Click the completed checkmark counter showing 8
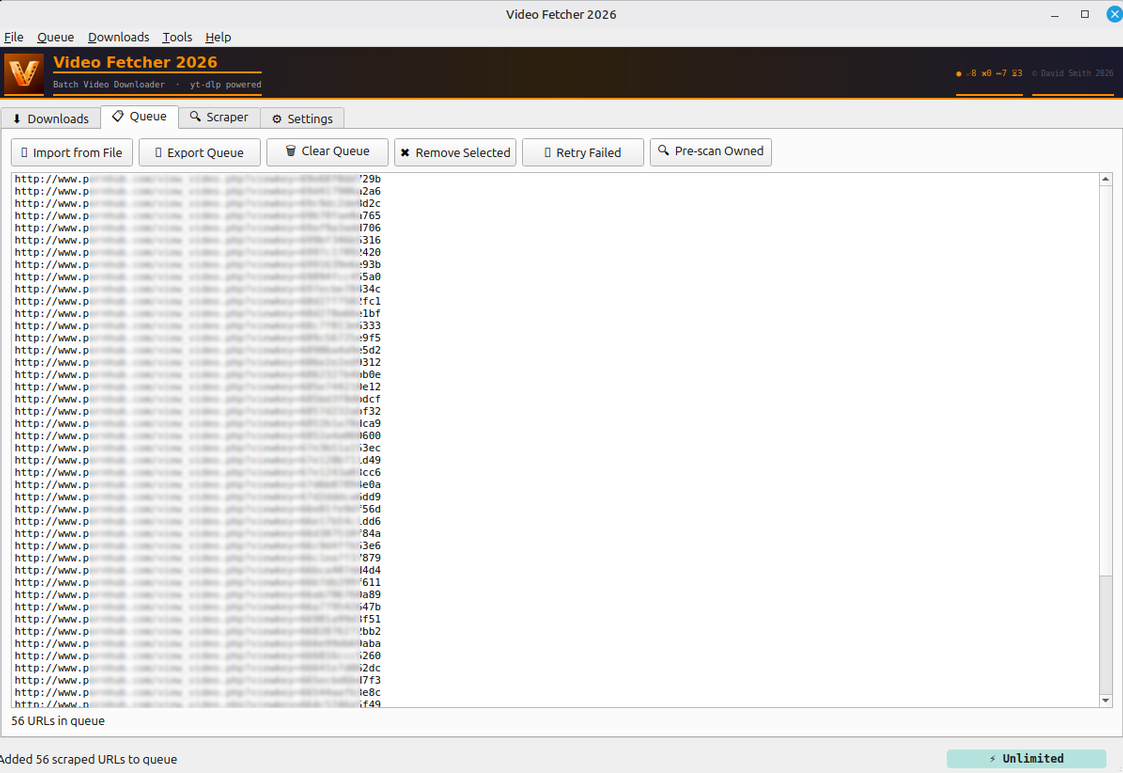 coord(971,73)
